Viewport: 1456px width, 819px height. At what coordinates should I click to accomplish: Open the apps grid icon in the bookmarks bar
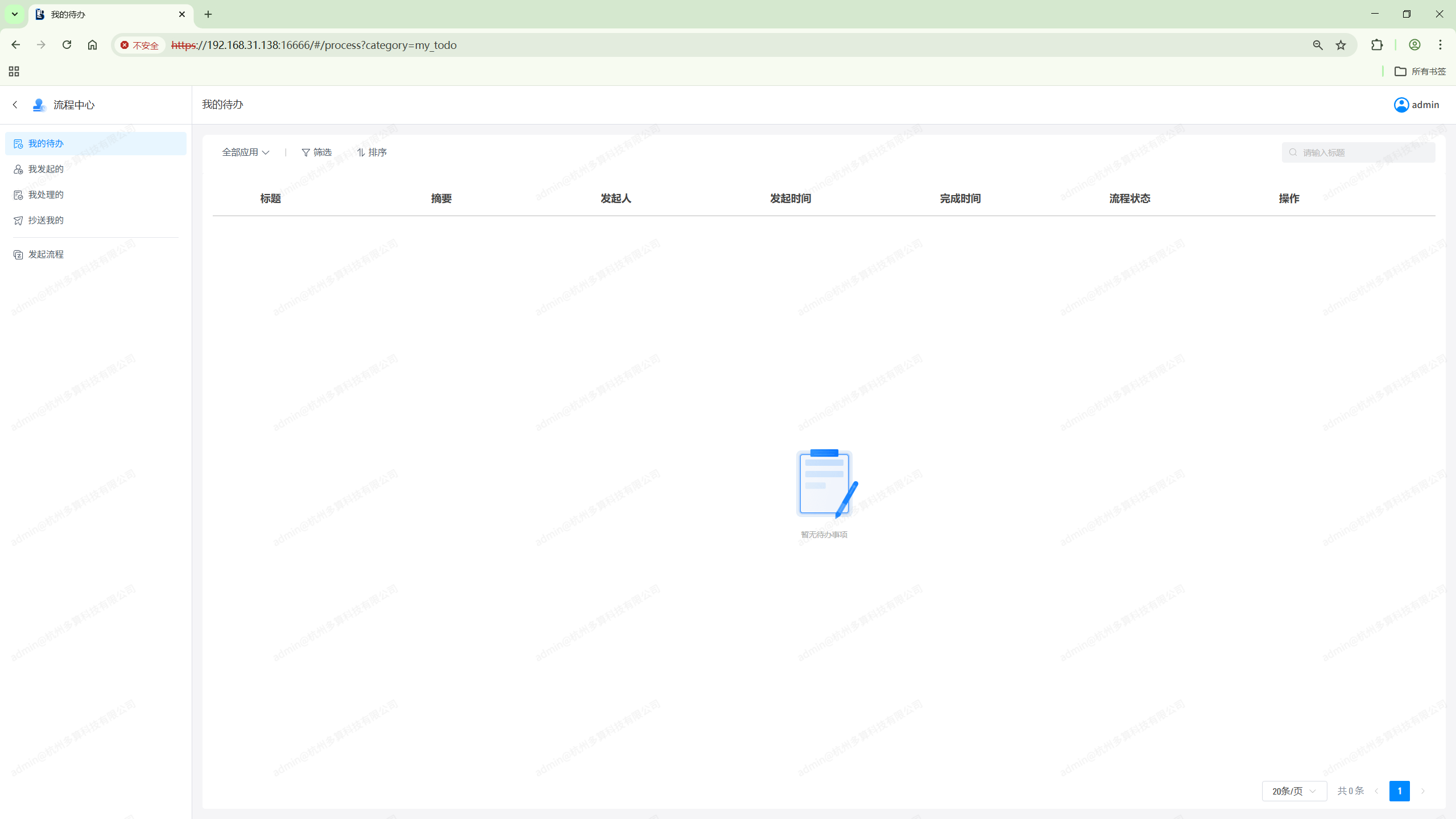point(14,71)
